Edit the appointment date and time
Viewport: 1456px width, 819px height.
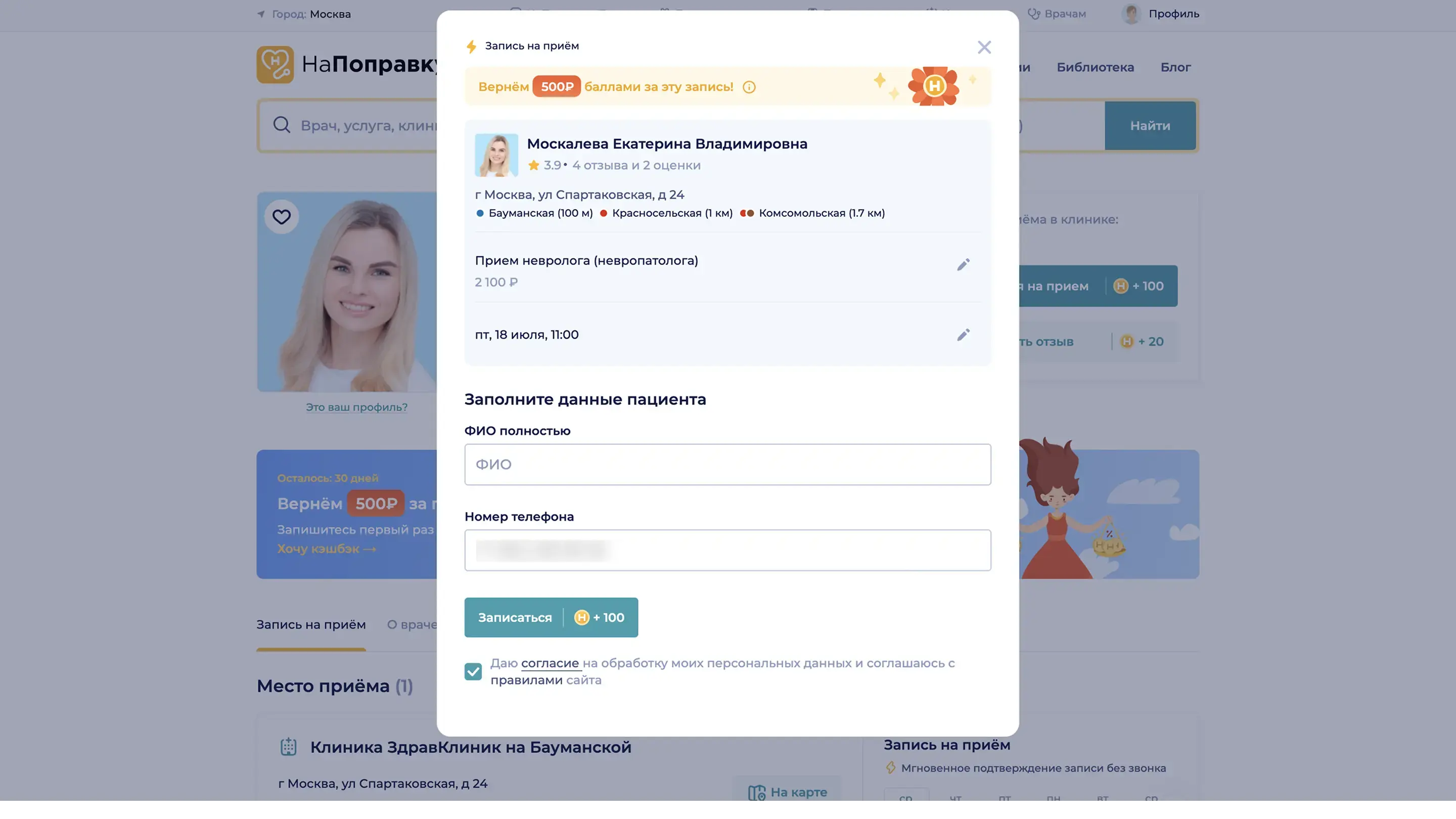tap(963, 335)
